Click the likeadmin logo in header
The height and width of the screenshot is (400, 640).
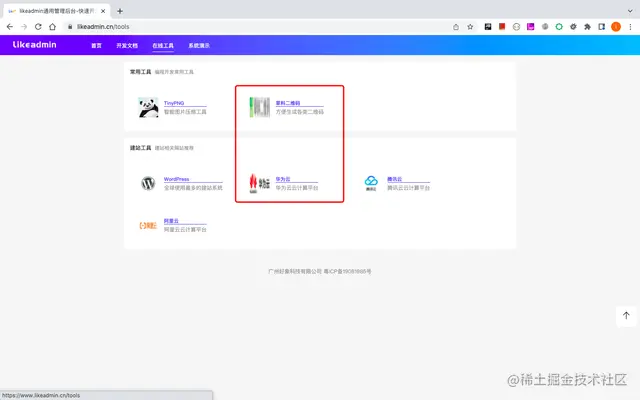click(x=35, y=44)
